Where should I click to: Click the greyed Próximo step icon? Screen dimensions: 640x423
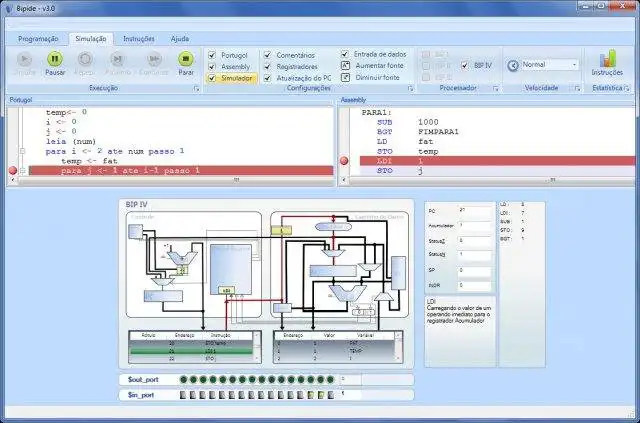pos(118,60)
